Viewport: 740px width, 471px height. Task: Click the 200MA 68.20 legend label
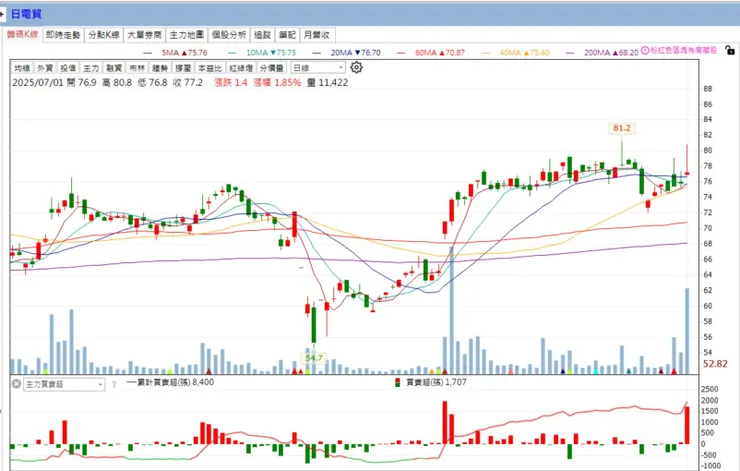pos(611,52)
